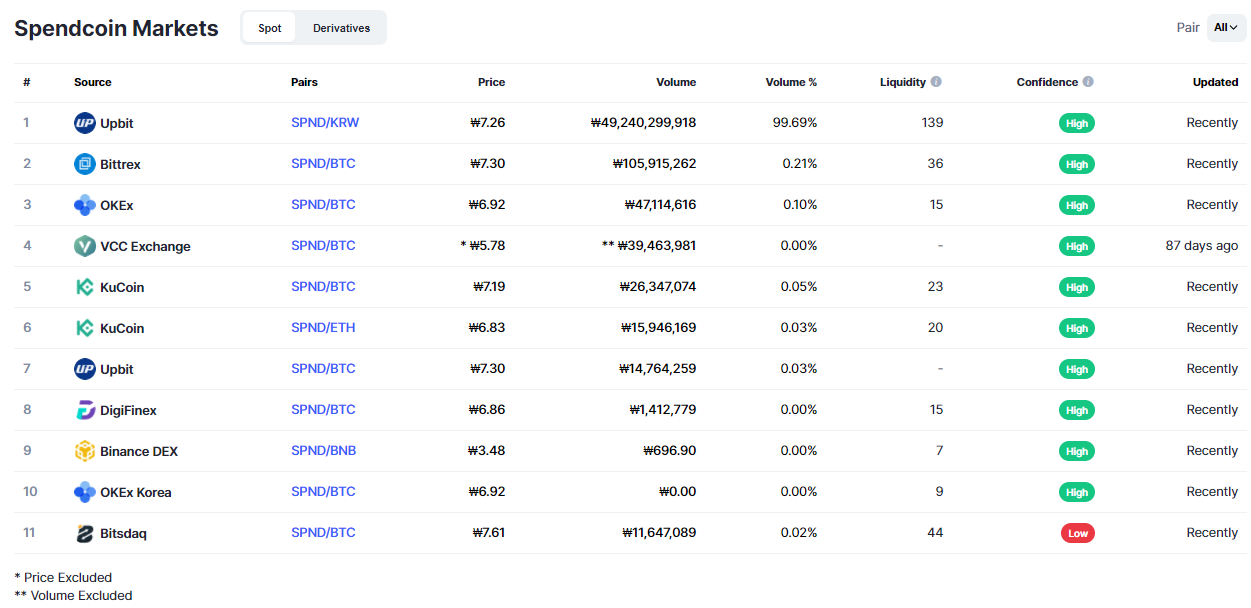Click High confidence badge for VCC Exchange
This screenshot has width=1251, height=608.
point(1077,246)
